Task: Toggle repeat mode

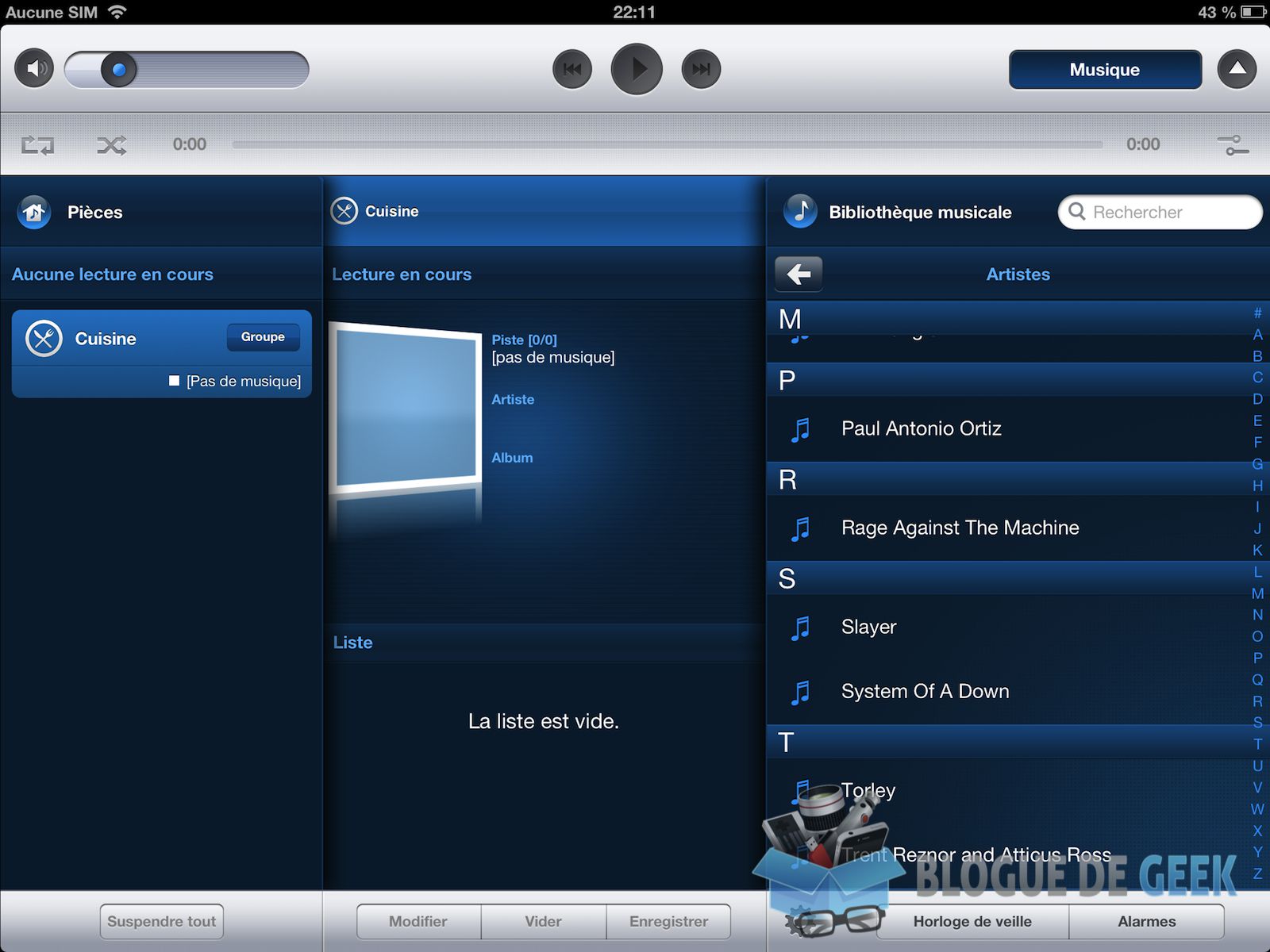Action: coord(37,144)
